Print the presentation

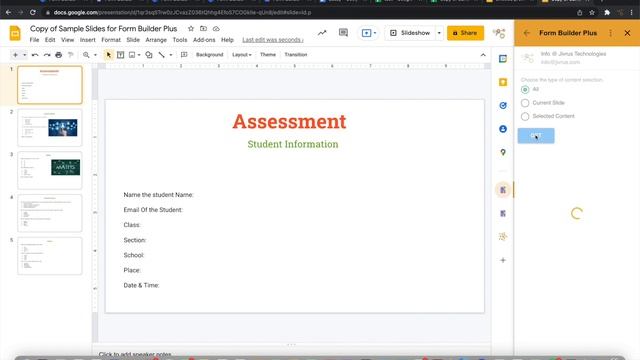[x=59, y=55]
